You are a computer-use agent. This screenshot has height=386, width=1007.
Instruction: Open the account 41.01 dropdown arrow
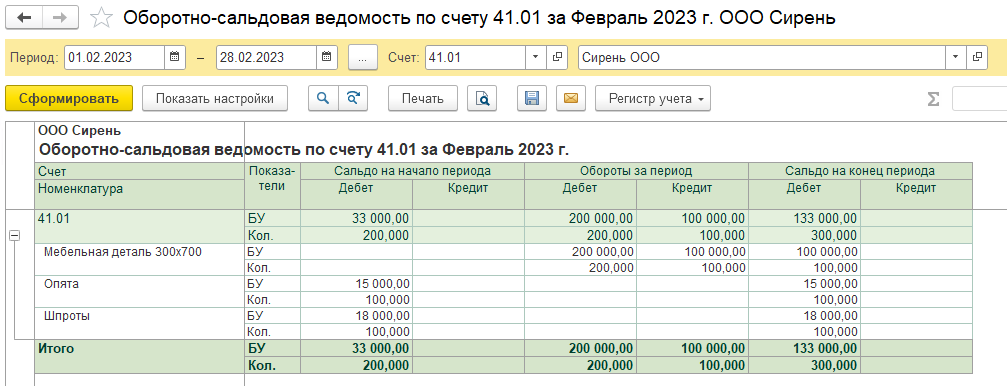click(x=536, y=57)
